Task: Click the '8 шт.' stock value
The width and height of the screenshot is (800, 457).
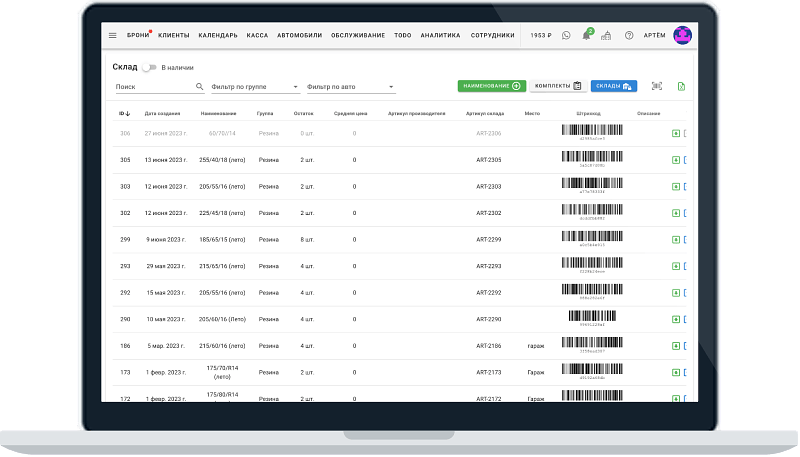Action: coord(307,239)
